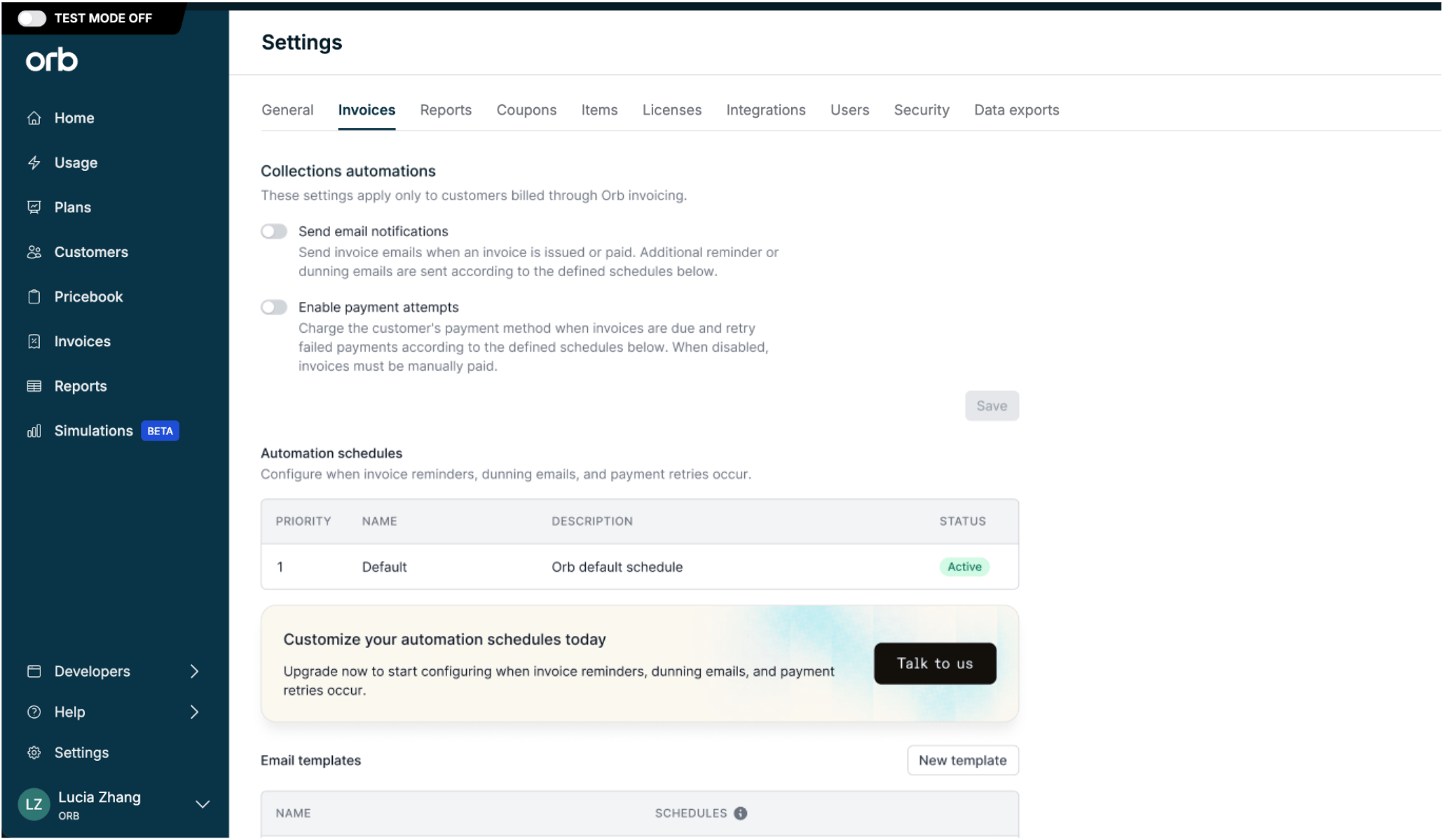Screen dimensions: 1445x840
Task: Click the Home house icon
Action: (34, 118)
